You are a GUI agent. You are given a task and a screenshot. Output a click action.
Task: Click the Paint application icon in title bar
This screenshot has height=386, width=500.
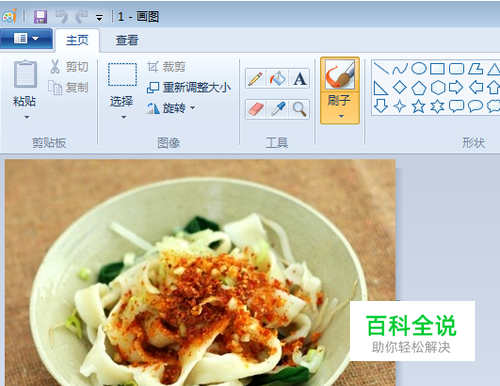(x=9, y=16)
